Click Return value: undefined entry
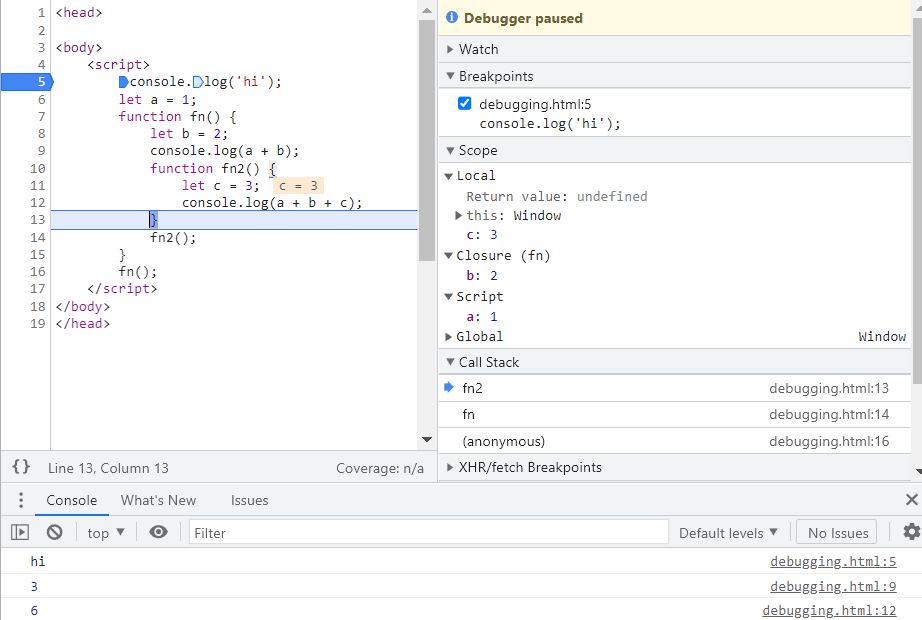Screen dimensions: 922x620 (557, 196)
